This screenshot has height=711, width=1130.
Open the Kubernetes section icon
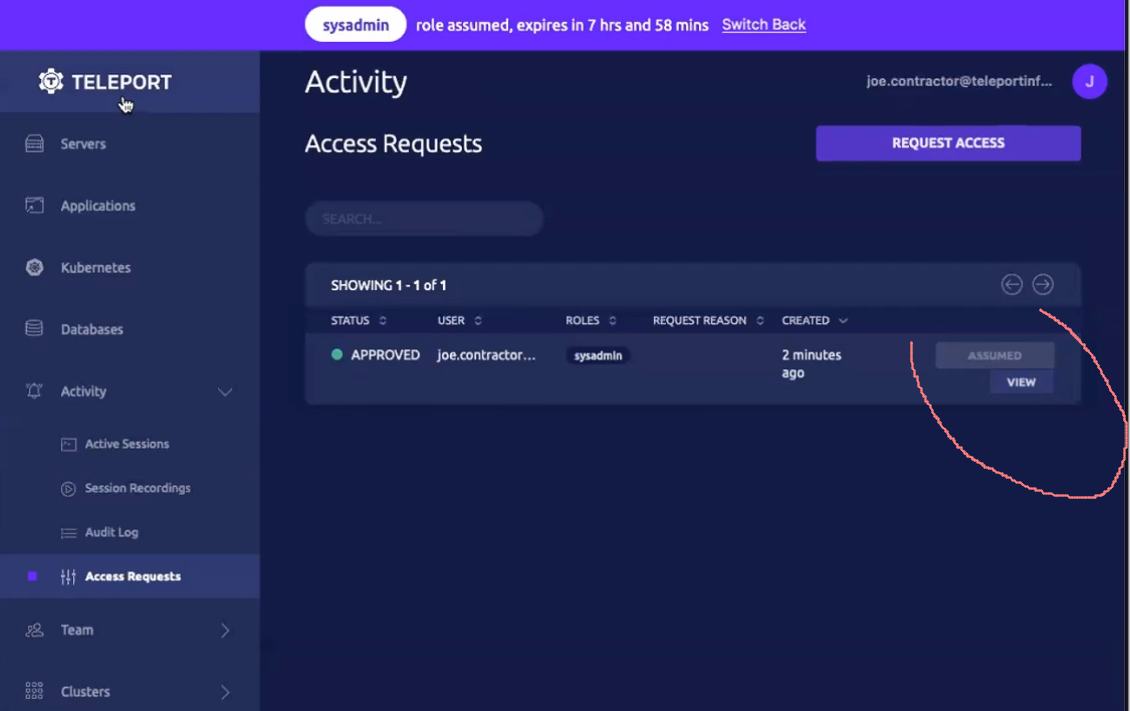point(33,267)
